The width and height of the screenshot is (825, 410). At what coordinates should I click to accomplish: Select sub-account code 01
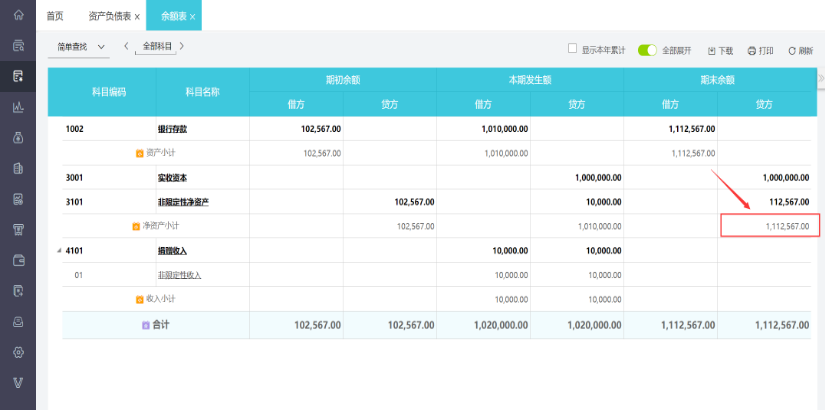78,275
